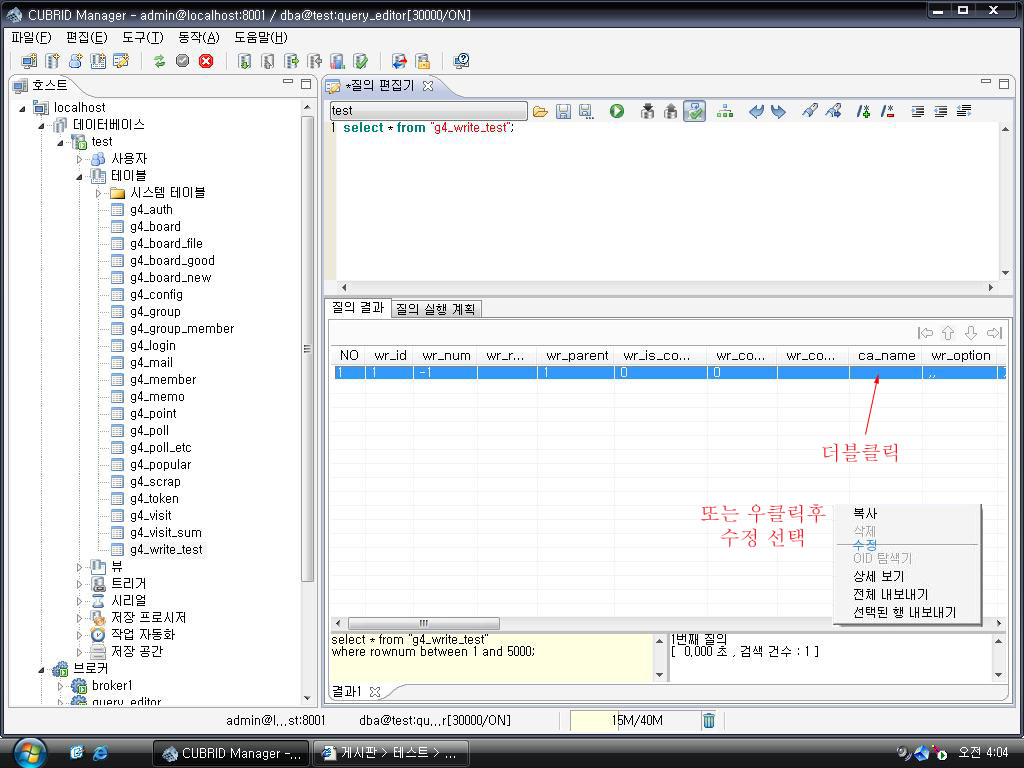Run the query with the green play icon

click(616, 111)
